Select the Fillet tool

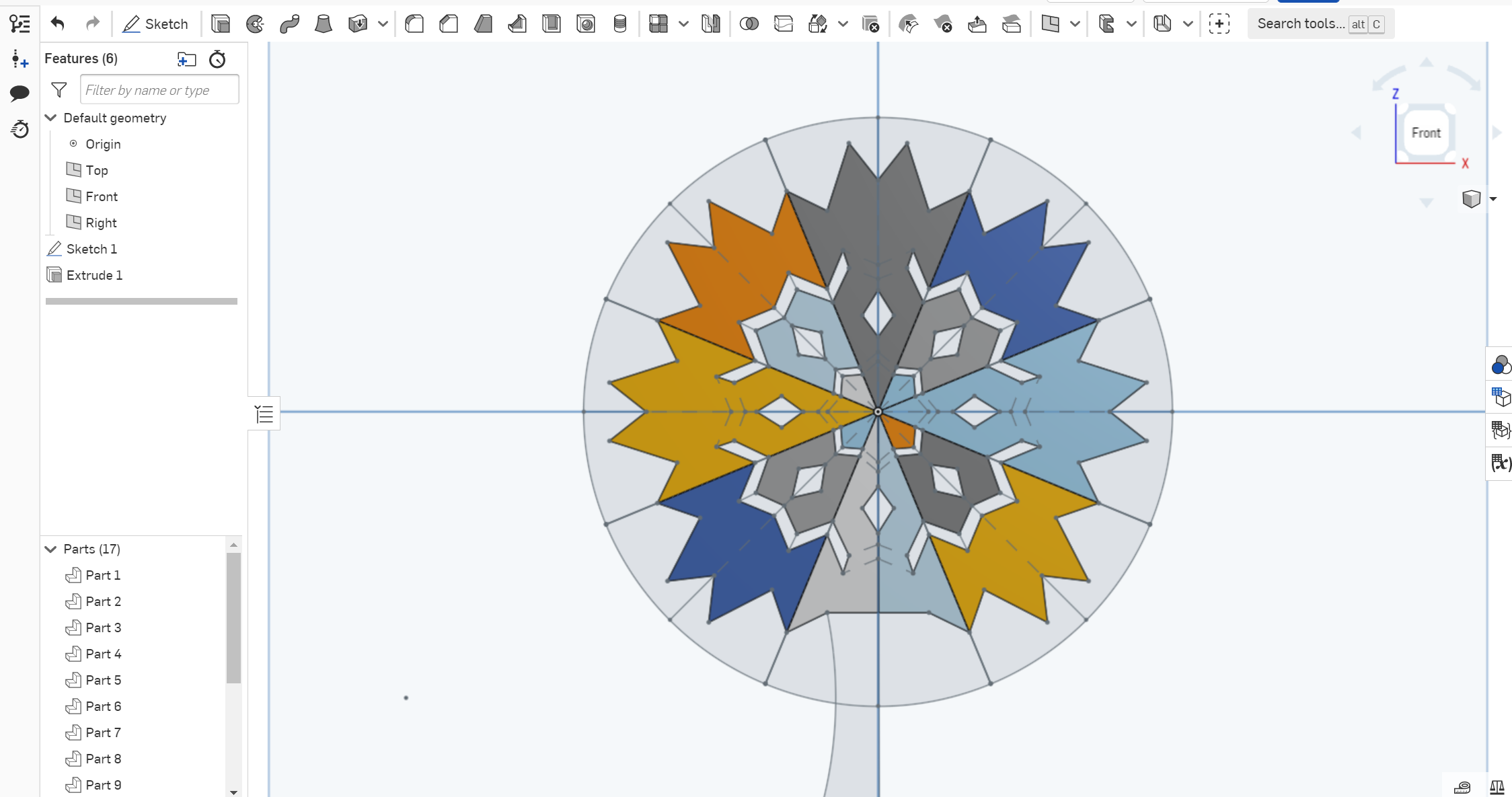[x=414, y=24]
